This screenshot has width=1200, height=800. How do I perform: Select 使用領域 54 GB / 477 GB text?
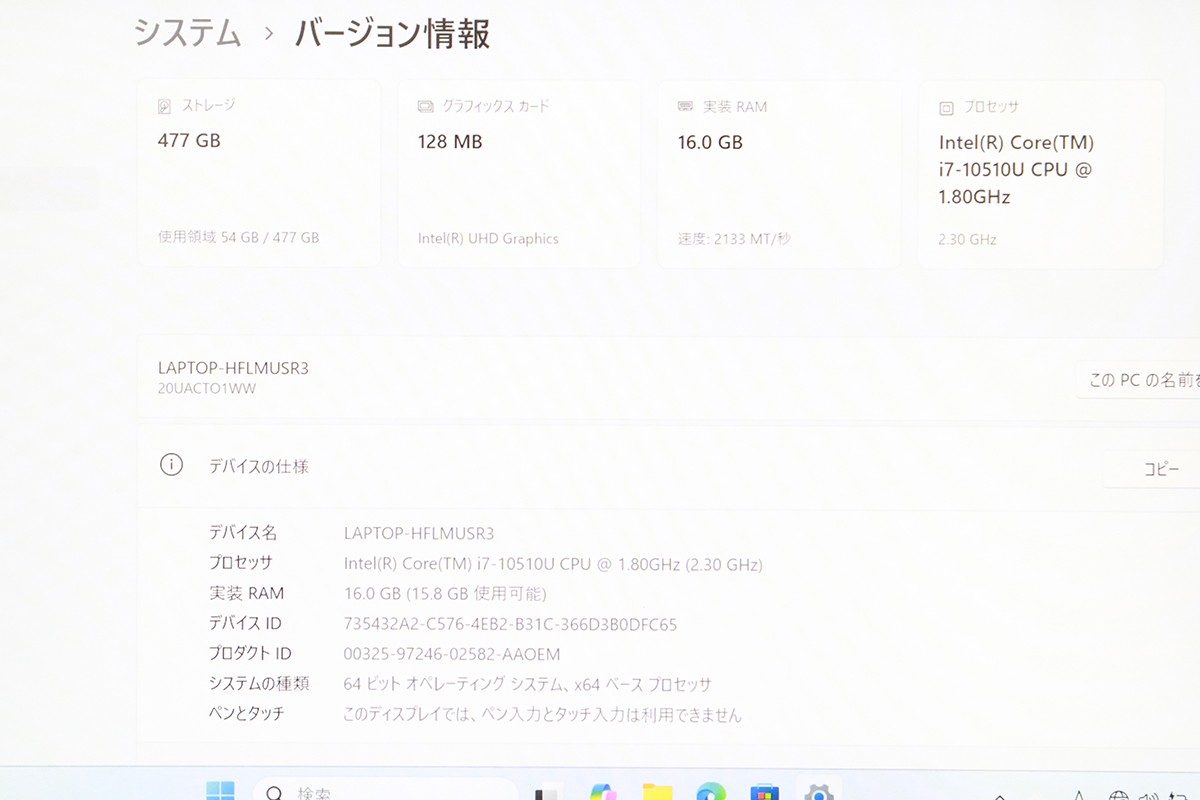tap(239, 238)
